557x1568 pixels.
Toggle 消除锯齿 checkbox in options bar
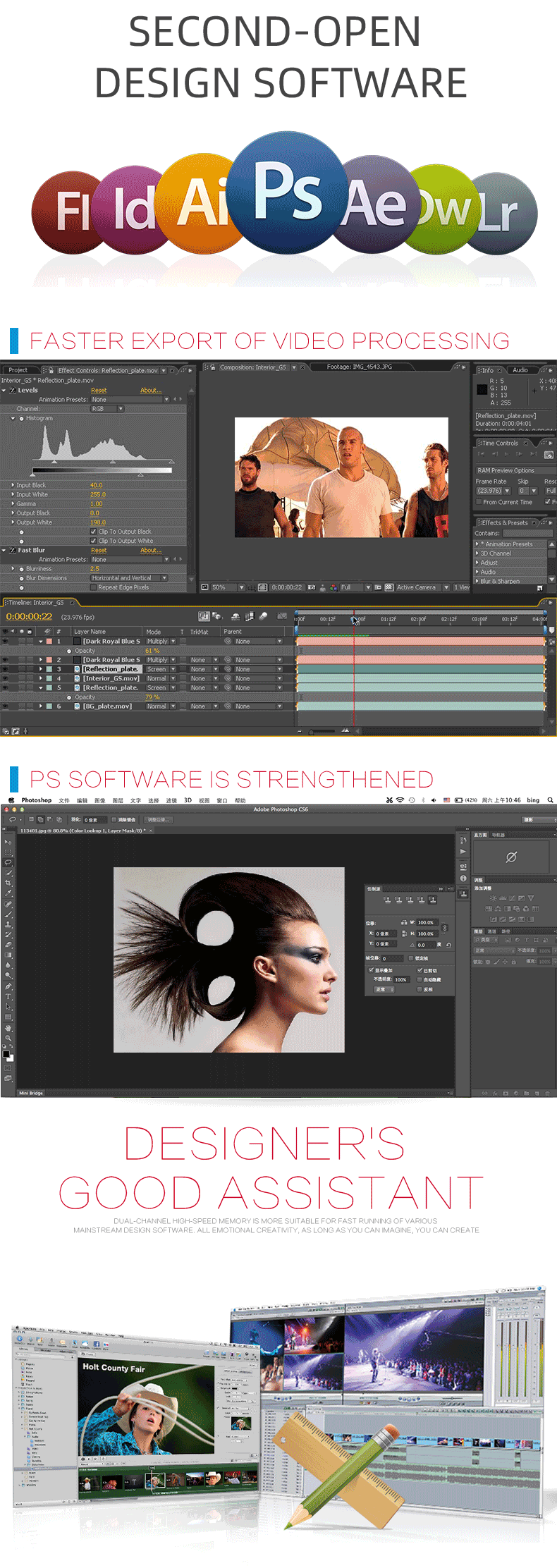114,819
